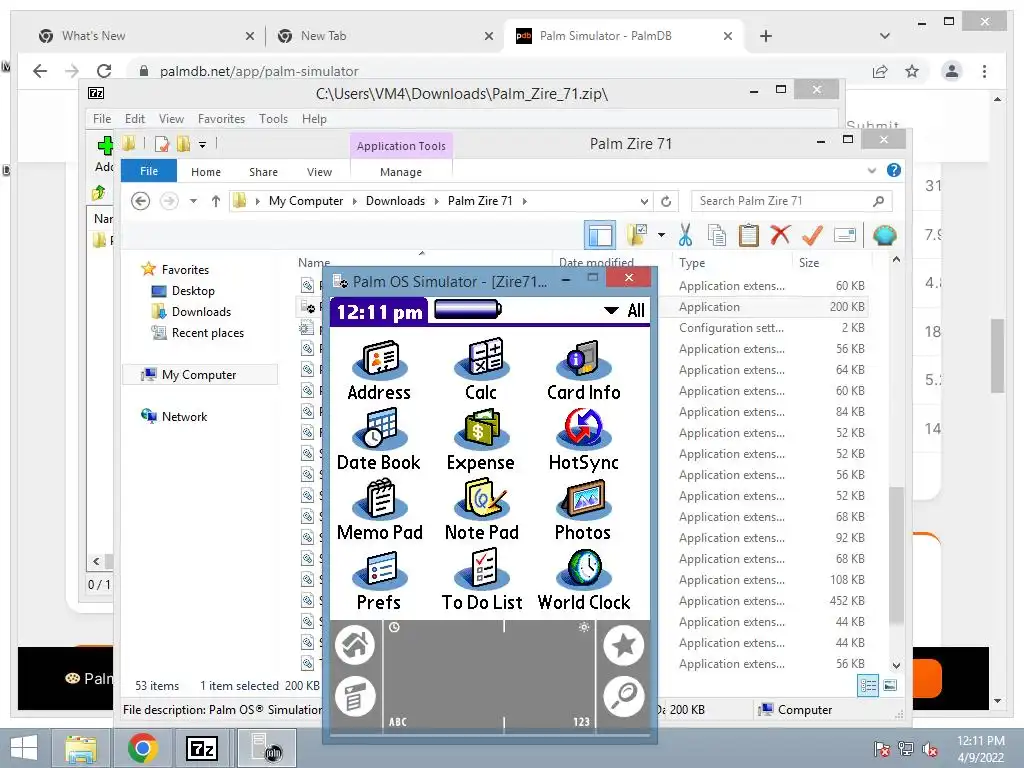The height and width of the screenshot is (768, 1024).
Task: Click the Copy toolbar icon in Explorer
Action: coord(717,235)
